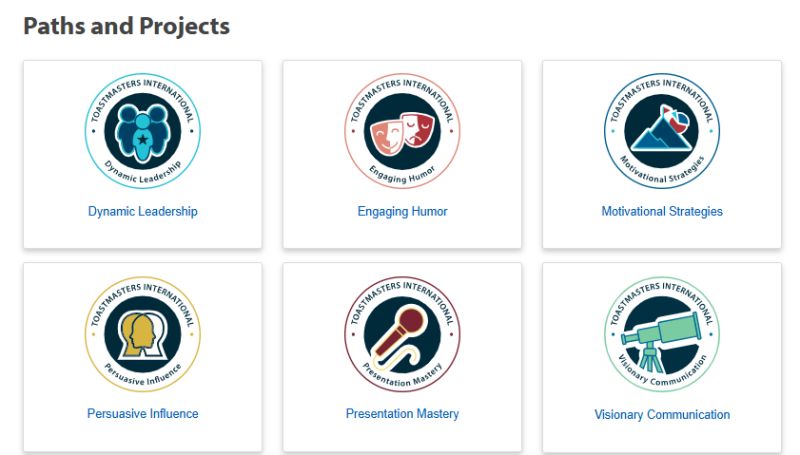This screenshot has height=455, width=800.
Task: Open the Engaging Humor path link
Action: [402, 211]
